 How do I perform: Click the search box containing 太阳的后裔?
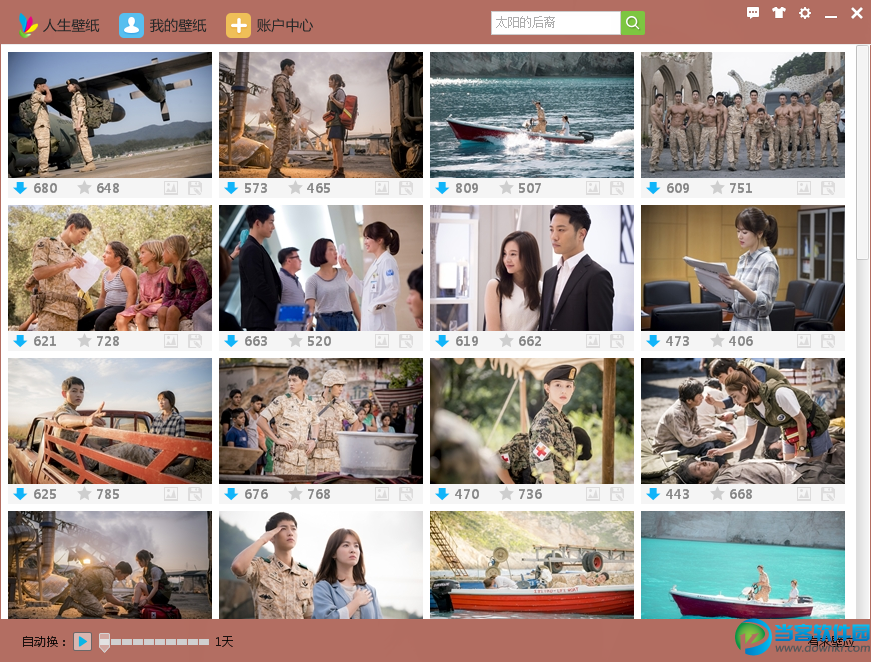click(x=555, y=23)
